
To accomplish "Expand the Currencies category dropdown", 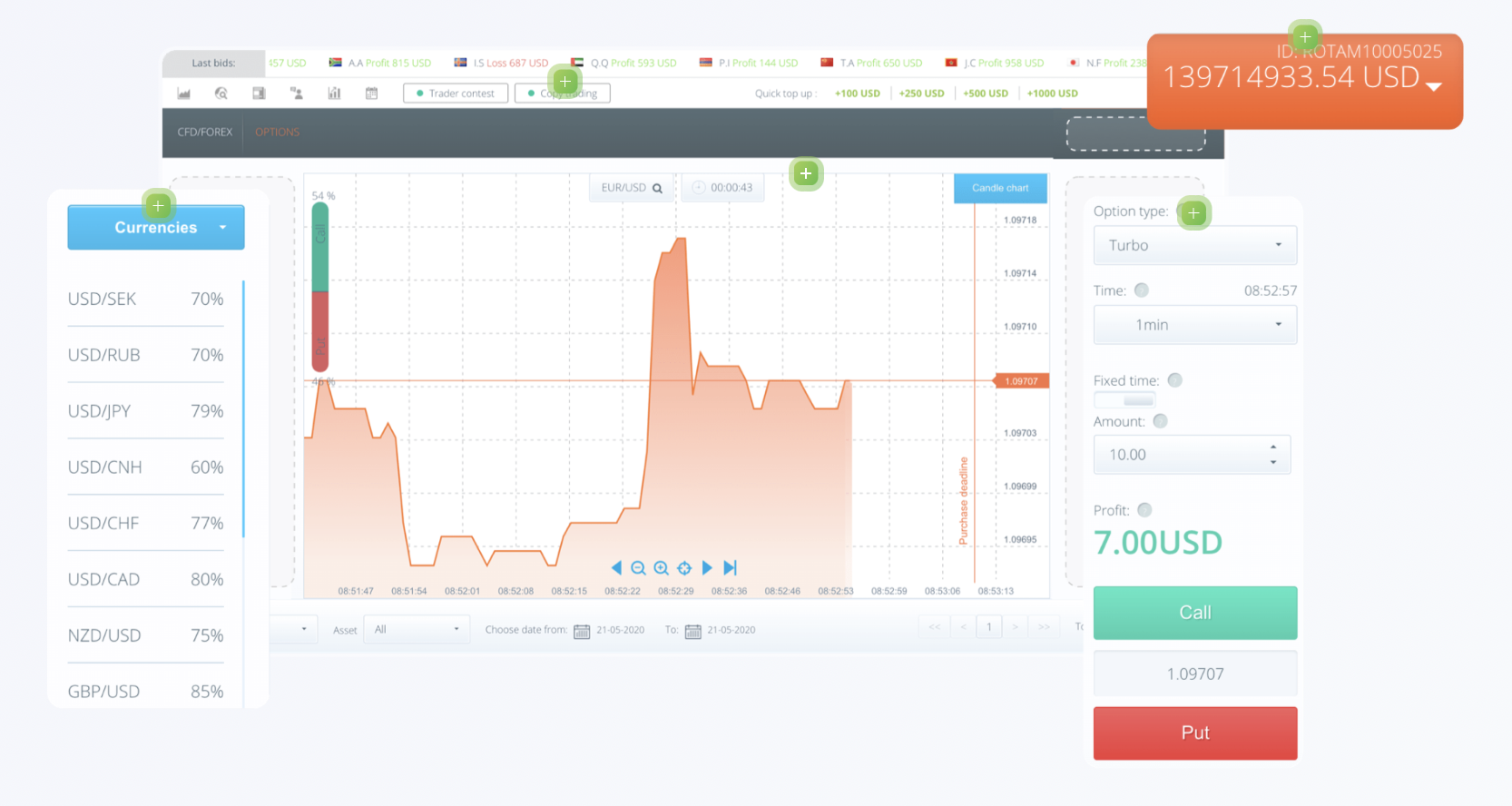I will [x=156, y=228].
